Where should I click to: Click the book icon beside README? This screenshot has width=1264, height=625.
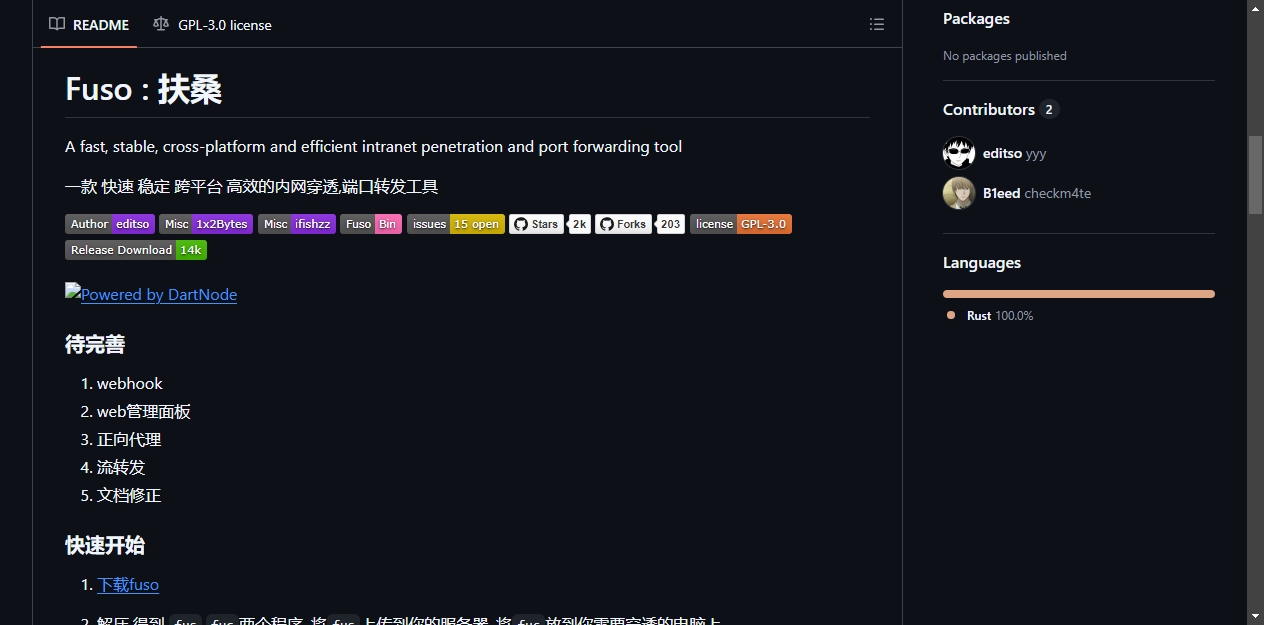57,24
